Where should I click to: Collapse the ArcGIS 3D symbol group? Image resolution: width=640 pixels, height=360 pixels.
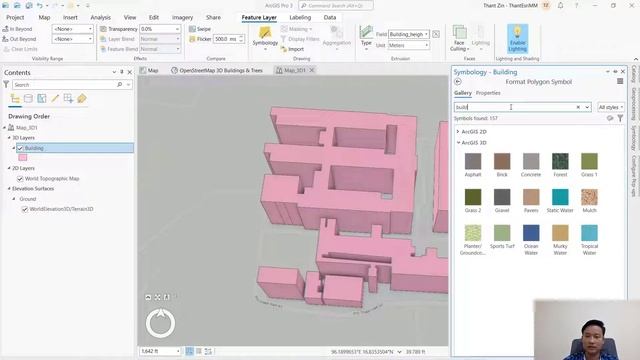[x=458, y=143]
